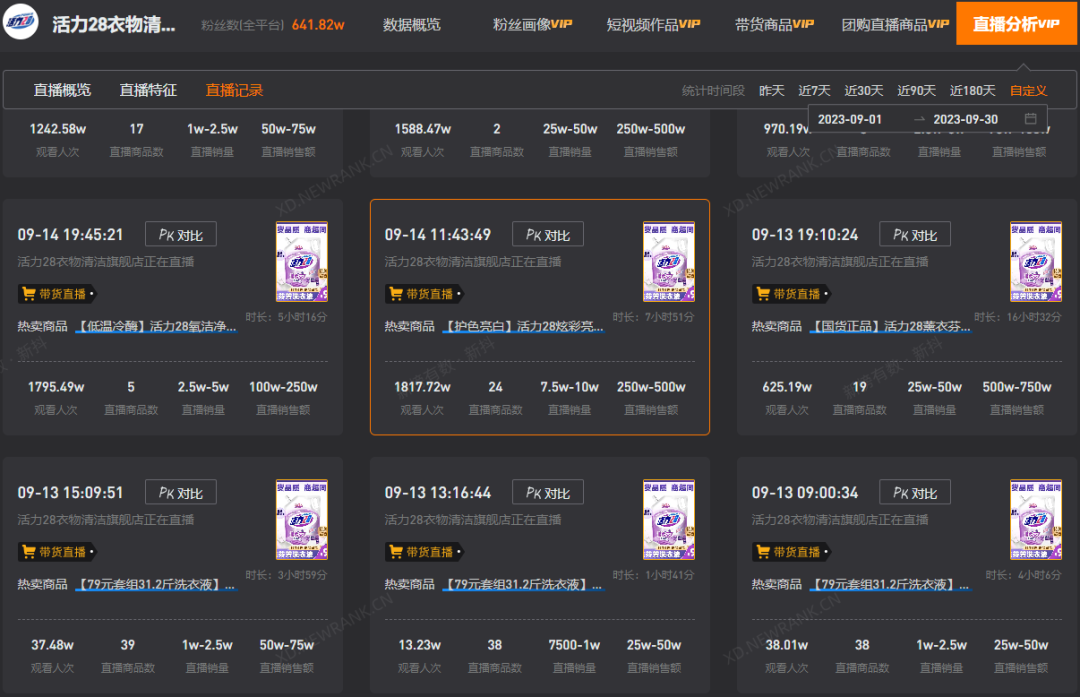The image size is (1080, 697).
Task: Click PK对比 on the 09-14 19:45:21 live
Action: (180, 234)
